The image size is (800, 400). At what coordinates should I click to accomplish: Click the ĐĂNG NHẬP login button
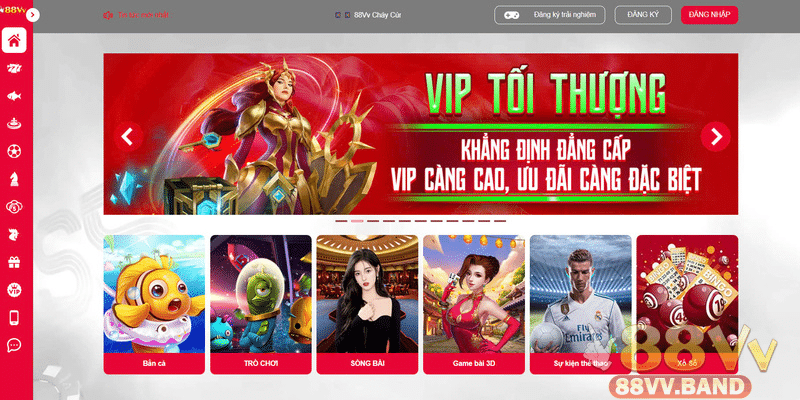coord(709,15)
